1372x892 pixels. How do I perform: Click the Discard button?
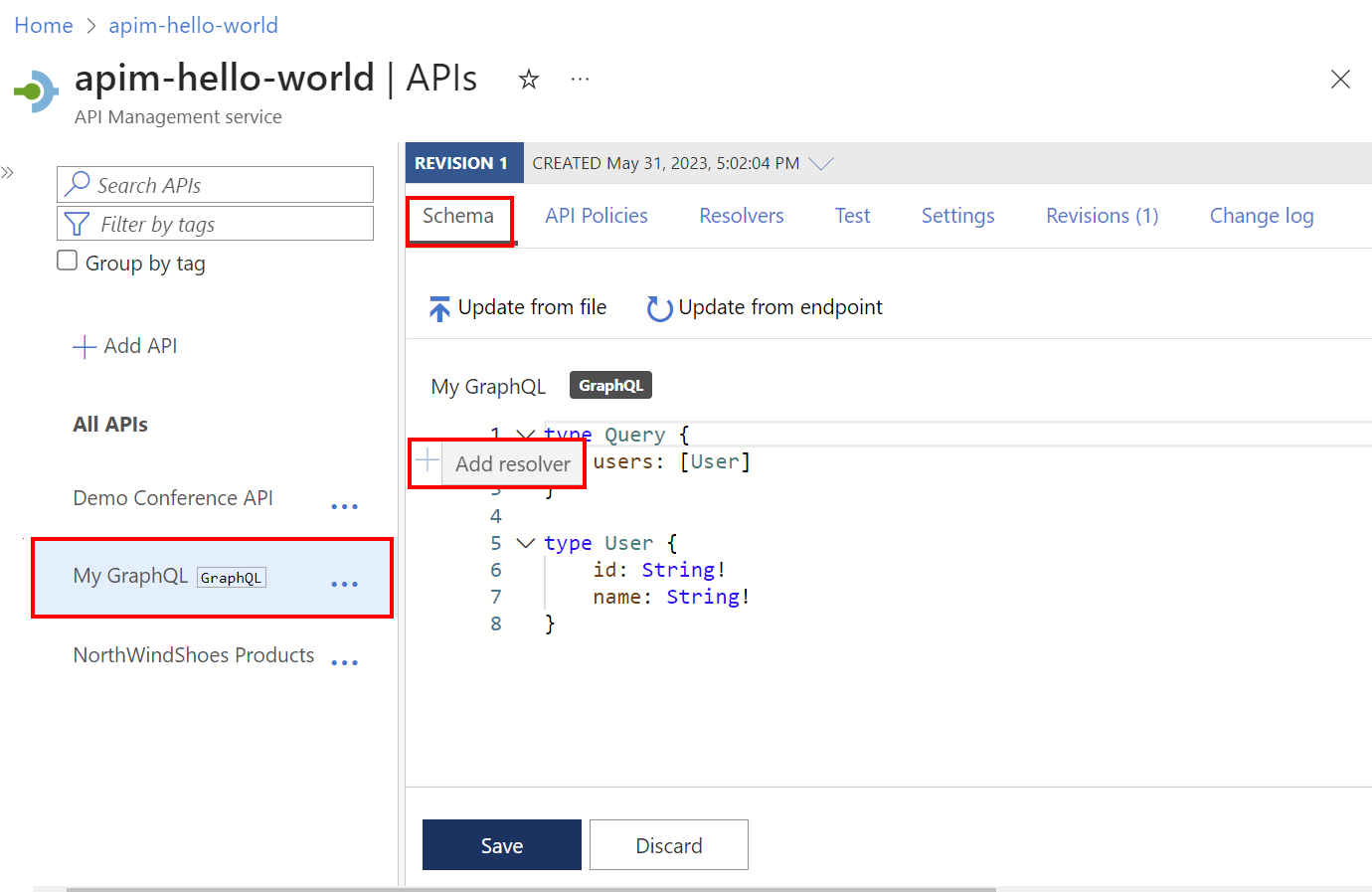tap(668, 845)
